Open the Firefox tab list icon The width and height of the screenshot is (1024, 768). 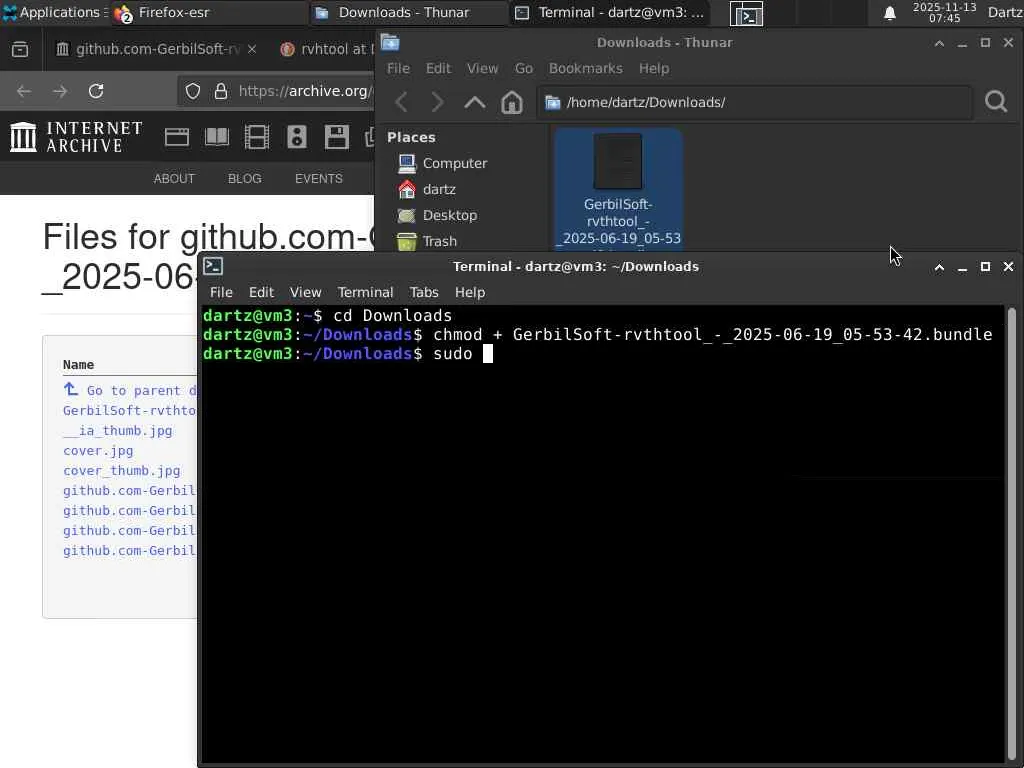tap(20, 50)
